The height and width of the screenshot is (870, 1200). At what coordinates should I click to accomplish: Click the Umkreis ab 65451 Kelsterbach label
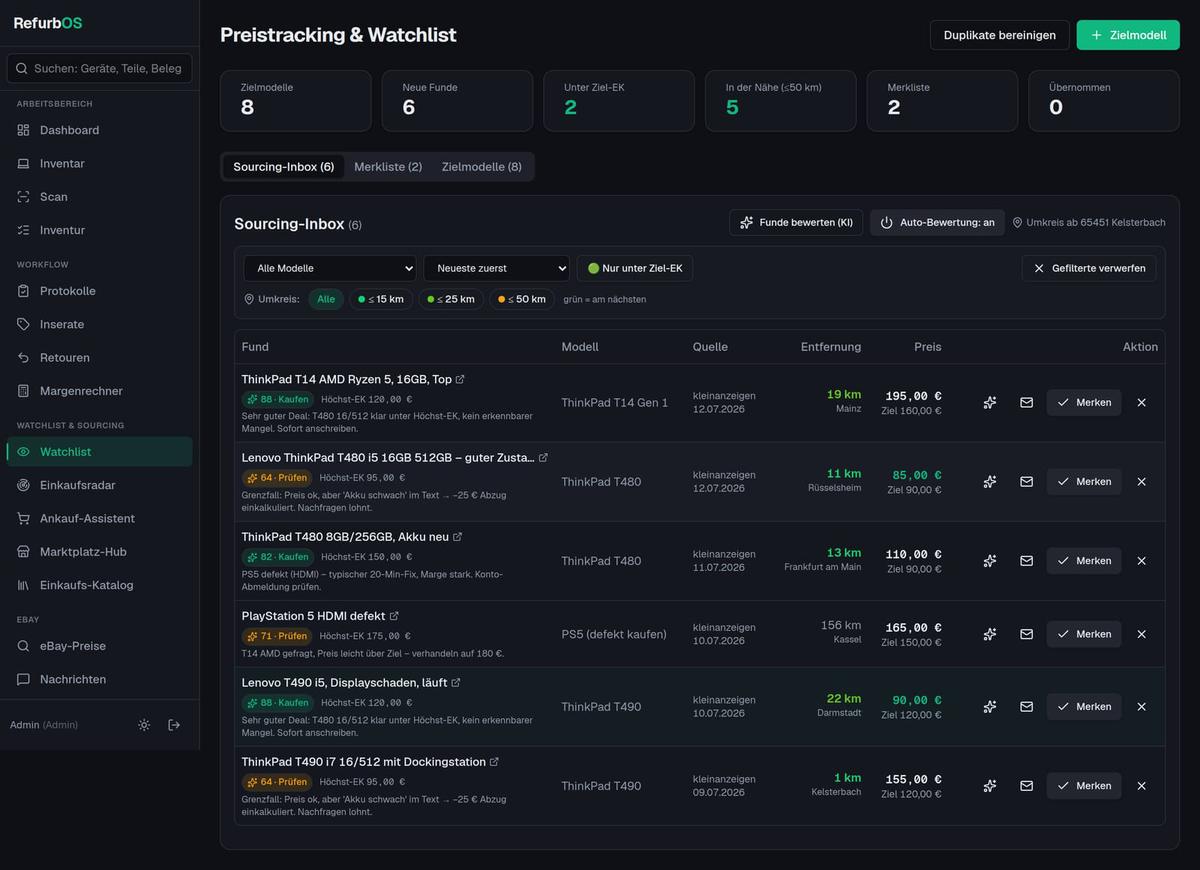click(1089, 222)
